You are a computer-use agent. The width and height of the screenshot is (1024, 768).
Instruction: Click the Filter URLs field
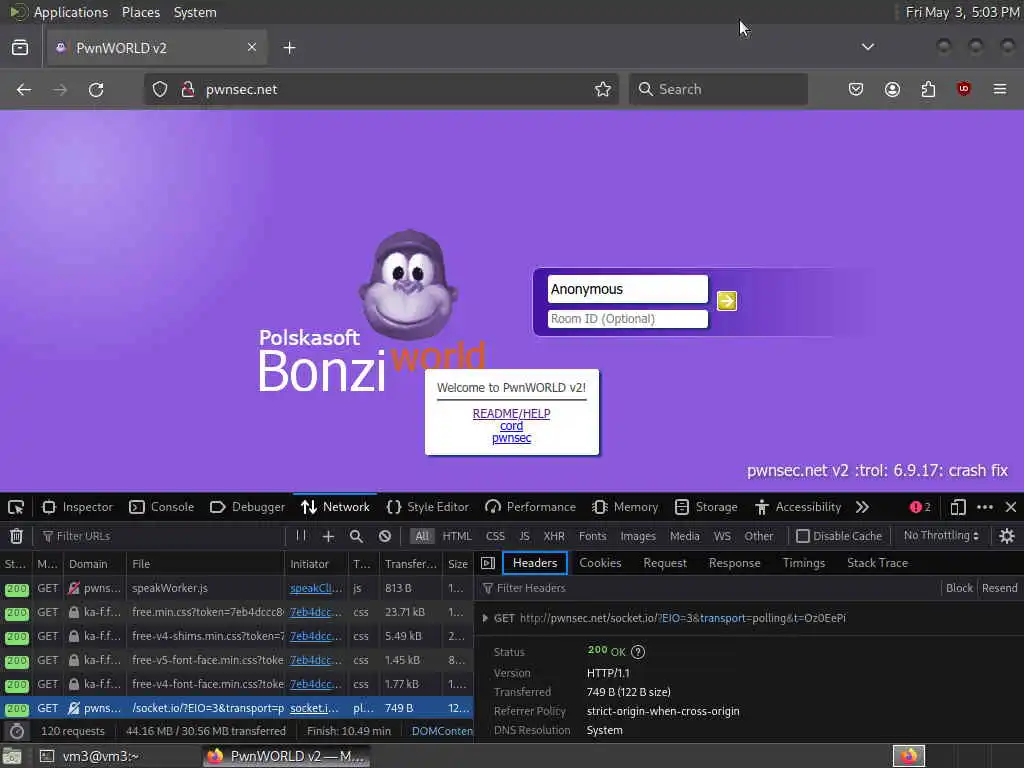coord(161,536)
